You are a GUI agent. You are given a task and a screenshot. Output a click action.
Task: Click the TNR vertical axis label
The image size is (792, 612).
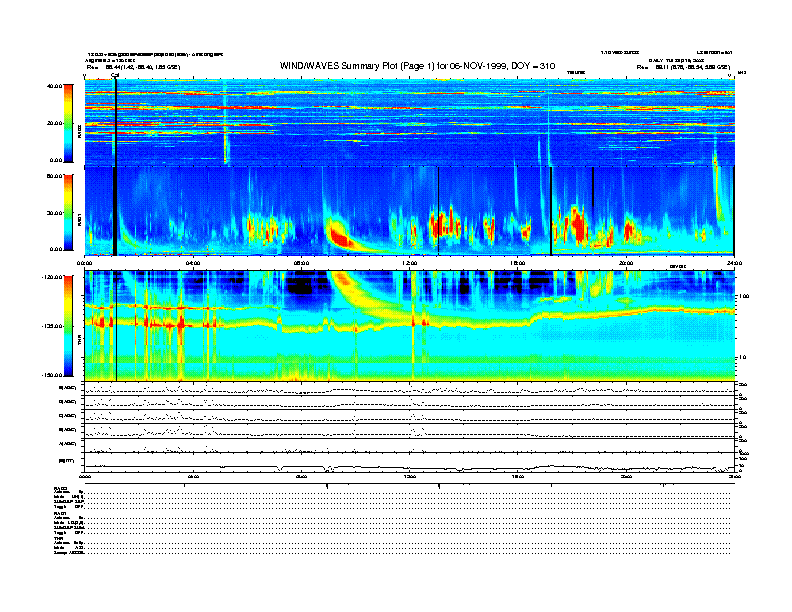pos(79,342)
